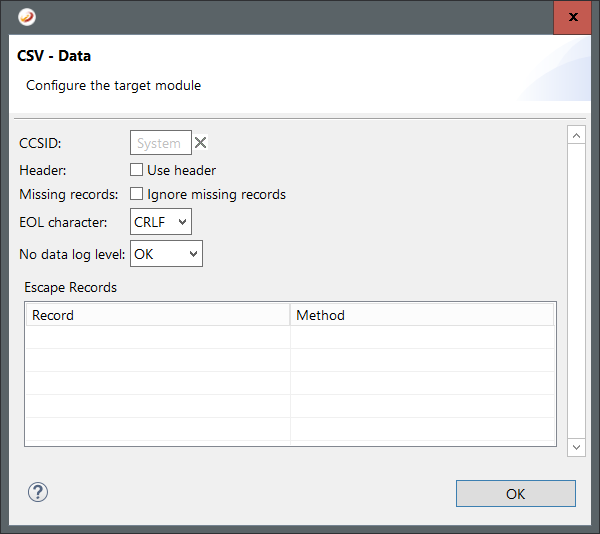Viewport: 600px width, 534px height.
Task: Clear the CCSID field with the X icon
Action: tap(200, 143)
